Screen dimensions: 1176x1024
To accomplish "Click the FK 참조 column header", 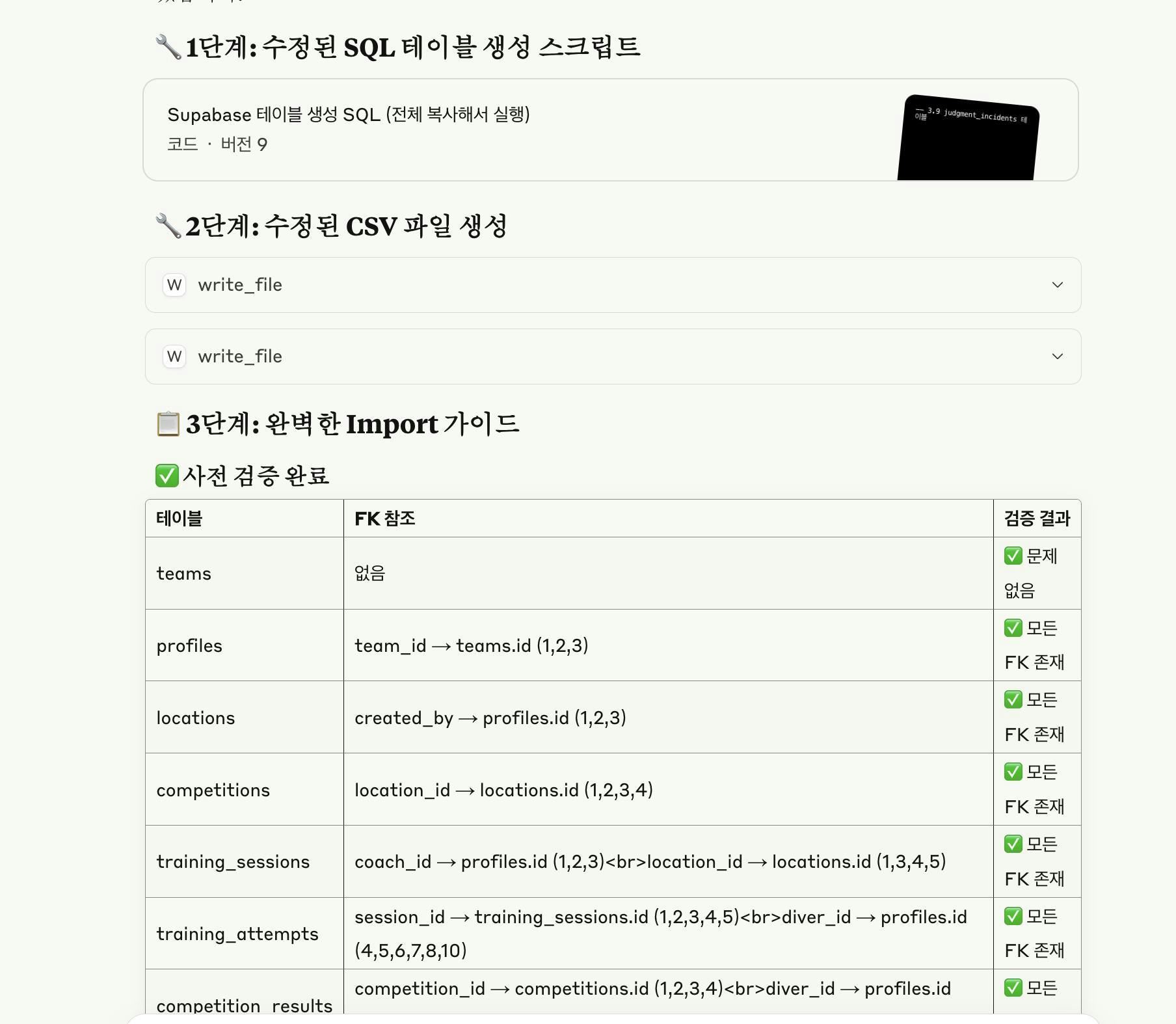I will pyautogui.click(x=385, y=519).
